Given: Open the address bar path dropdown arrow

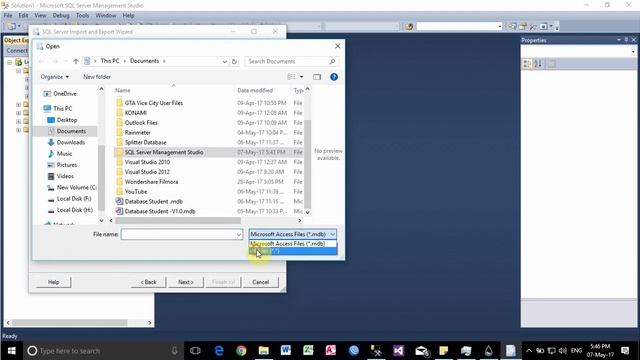Looking at the screenshot, I should pyautogui.click(x=224, y=61).
